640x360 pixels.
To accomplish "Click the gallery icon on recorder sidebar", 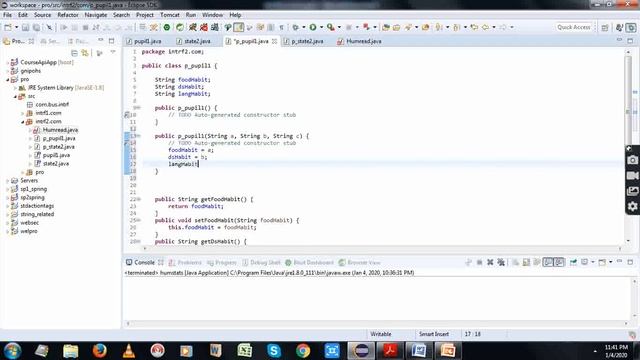I will click(x=632, y=191).
